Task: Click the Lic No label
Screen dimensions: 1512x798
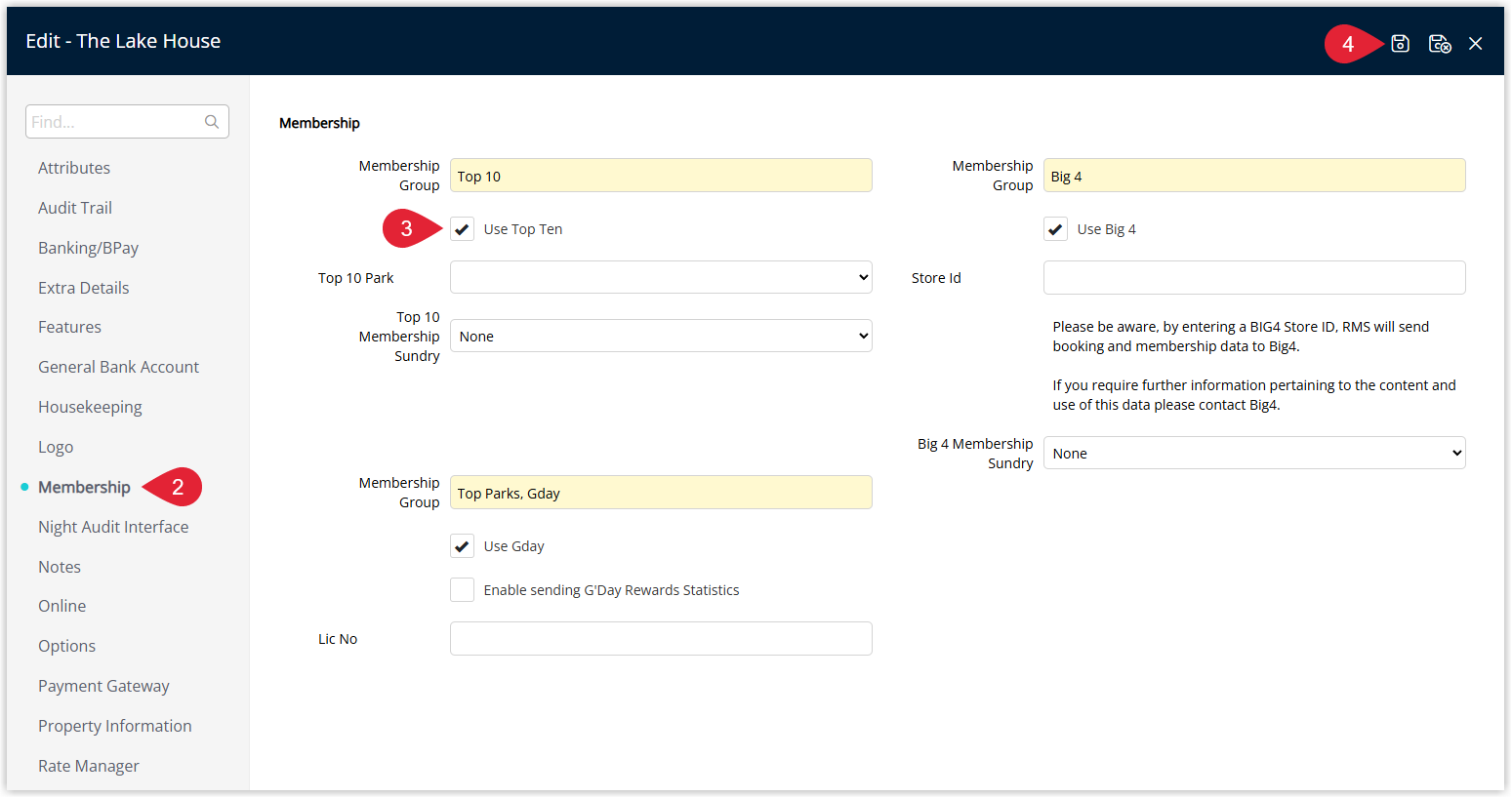Action: click(x=338, y=639)
